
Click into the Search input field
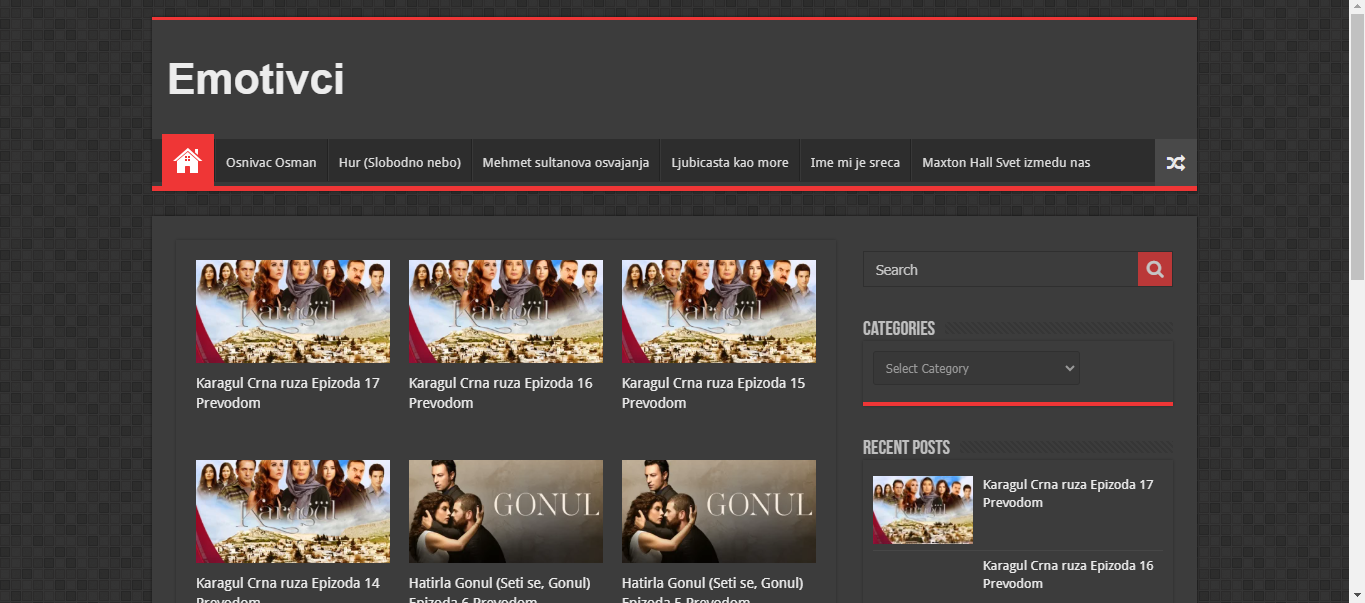click(x=1000, y=269)
